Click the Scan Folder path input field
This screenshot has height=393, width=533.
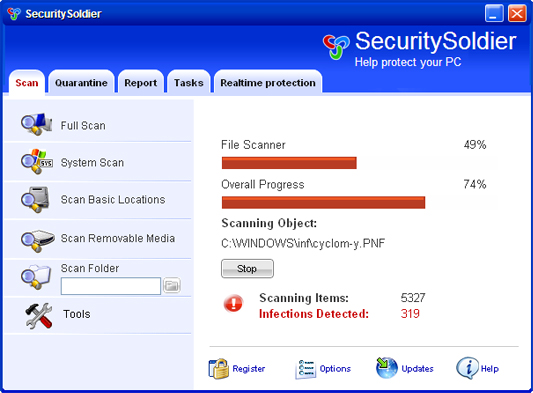111,286
